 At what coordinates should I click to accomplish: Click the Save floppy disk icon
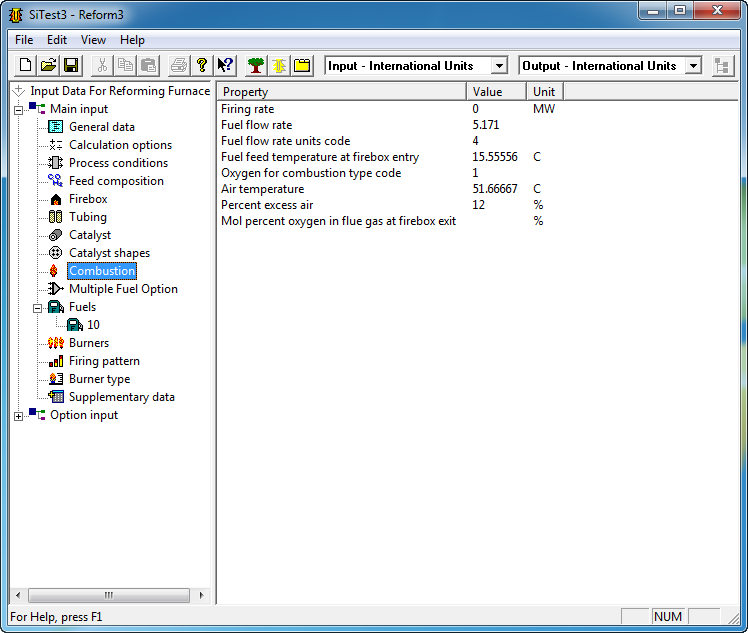(71, 65)
